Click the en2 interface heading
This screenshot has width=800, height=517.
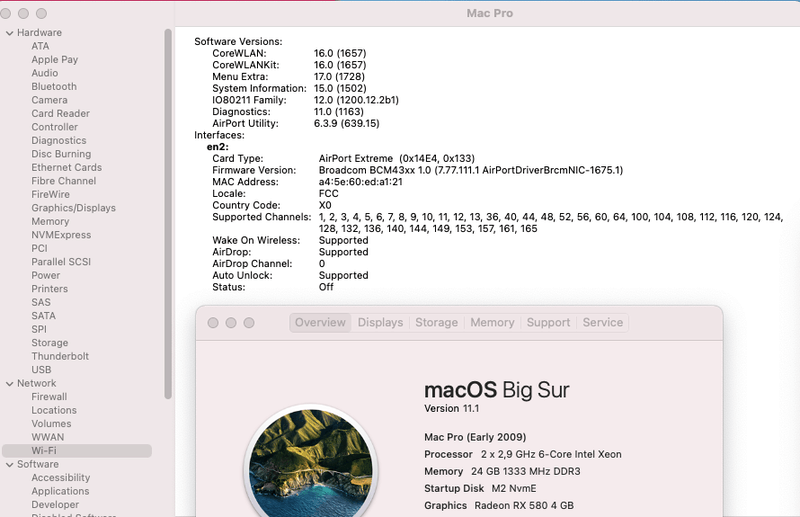click(x=218, y=147)
